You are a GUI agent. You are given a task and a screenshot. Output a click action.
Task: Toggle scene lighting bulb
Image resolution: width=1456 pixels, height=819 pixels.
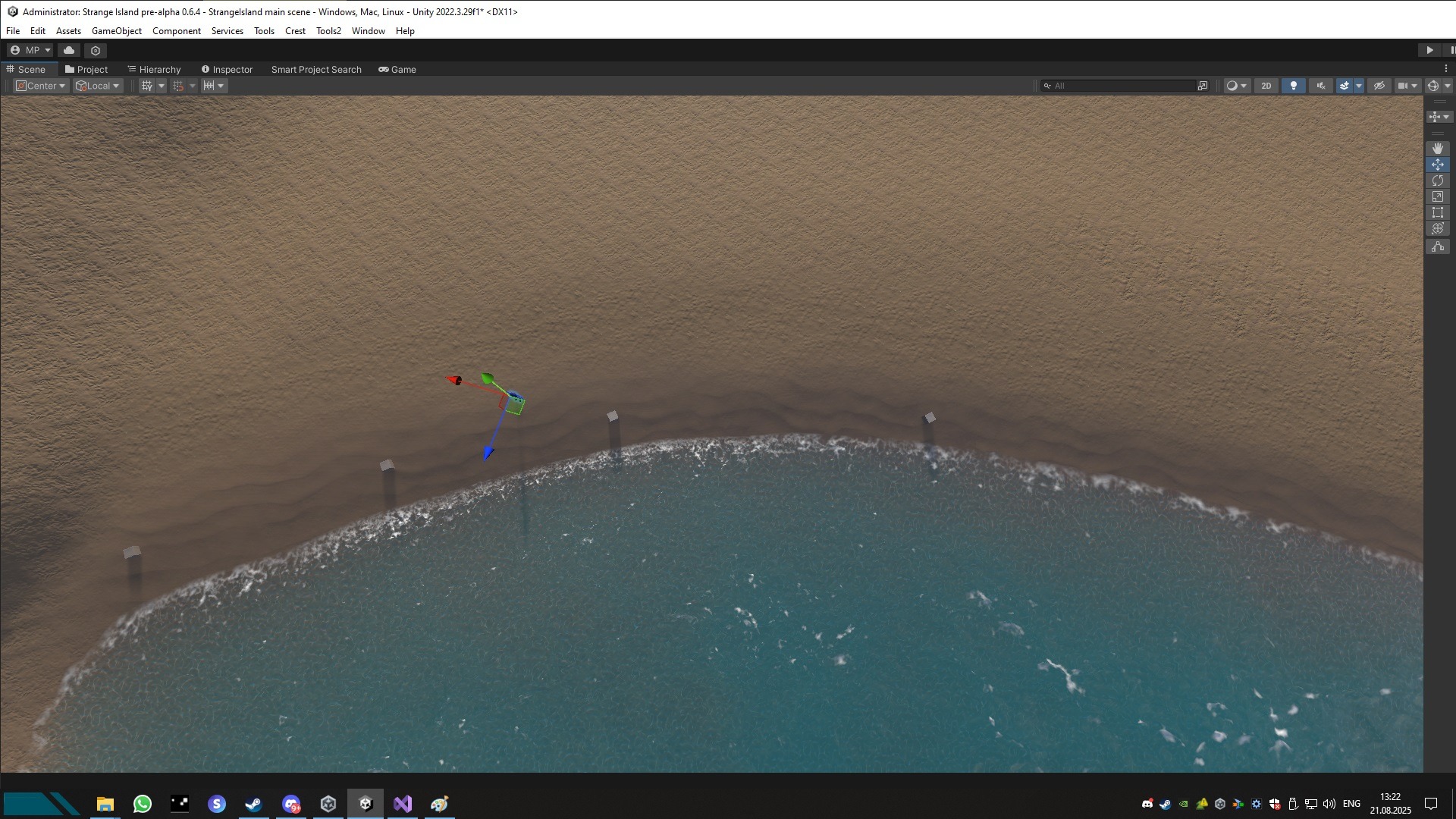click(x=1293, y=86)
